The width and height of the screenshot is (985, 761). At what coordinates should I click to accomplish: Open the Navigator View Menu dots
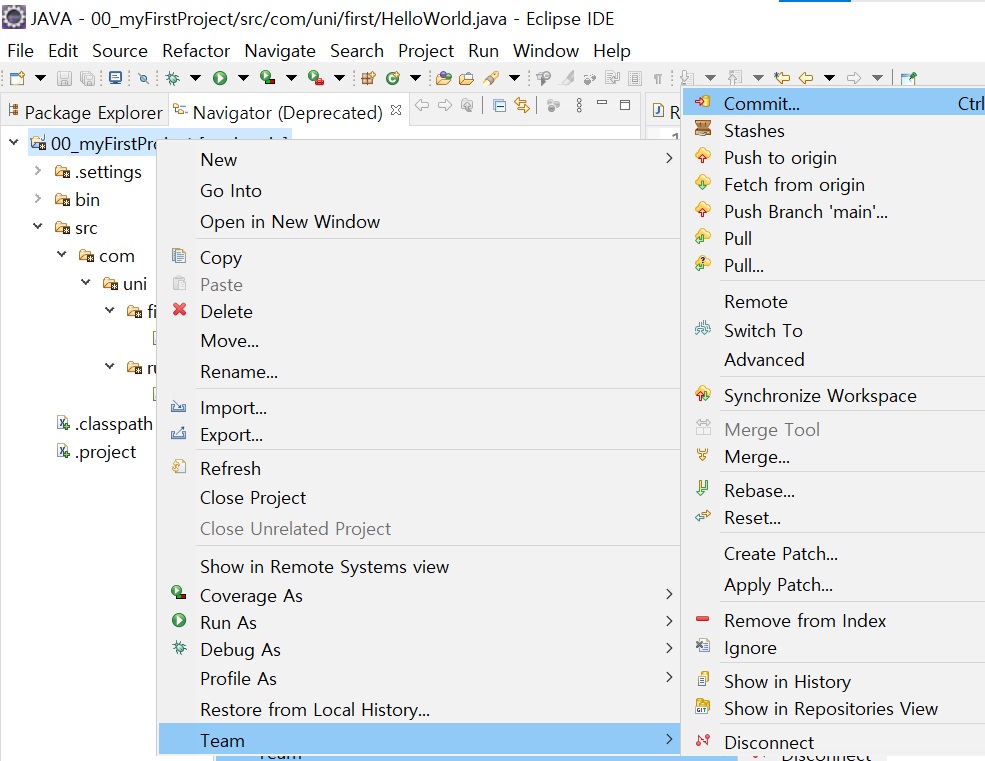pyautogui.click(x=579, y=106)
